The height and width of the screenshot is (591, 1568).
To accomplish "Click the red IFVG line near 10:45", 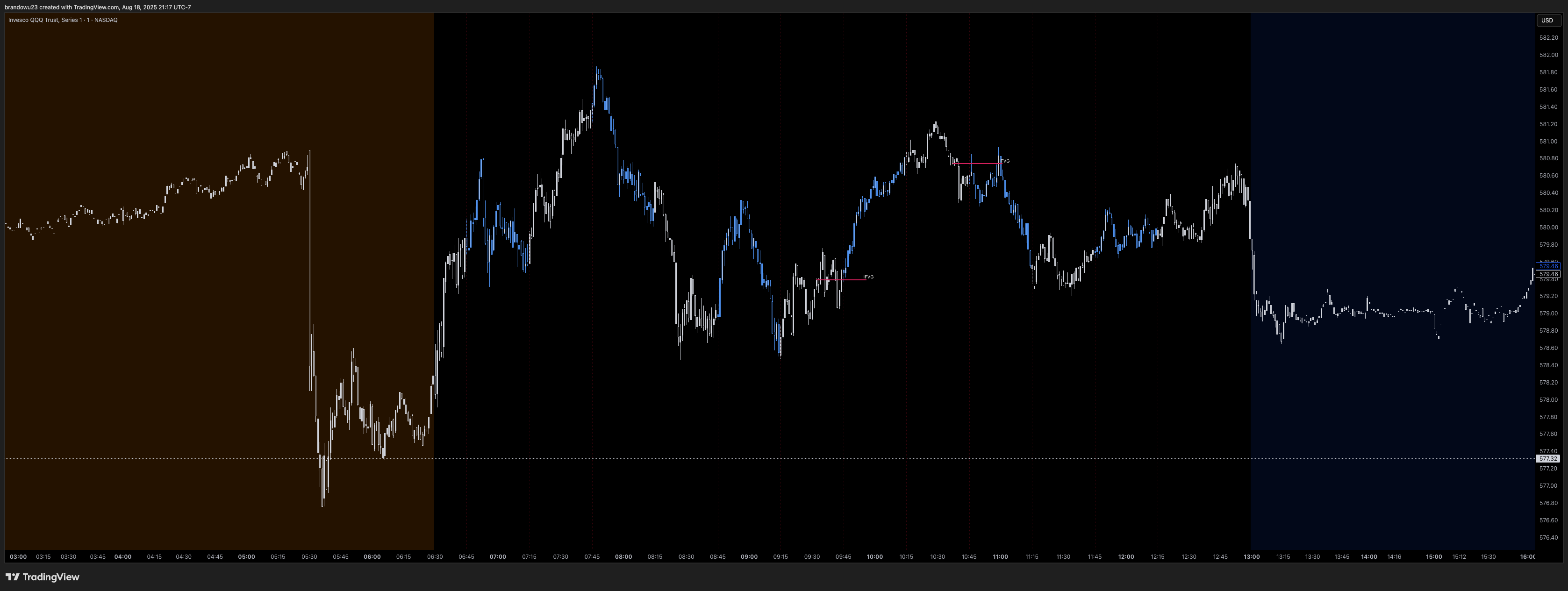I will click(977, 164).
